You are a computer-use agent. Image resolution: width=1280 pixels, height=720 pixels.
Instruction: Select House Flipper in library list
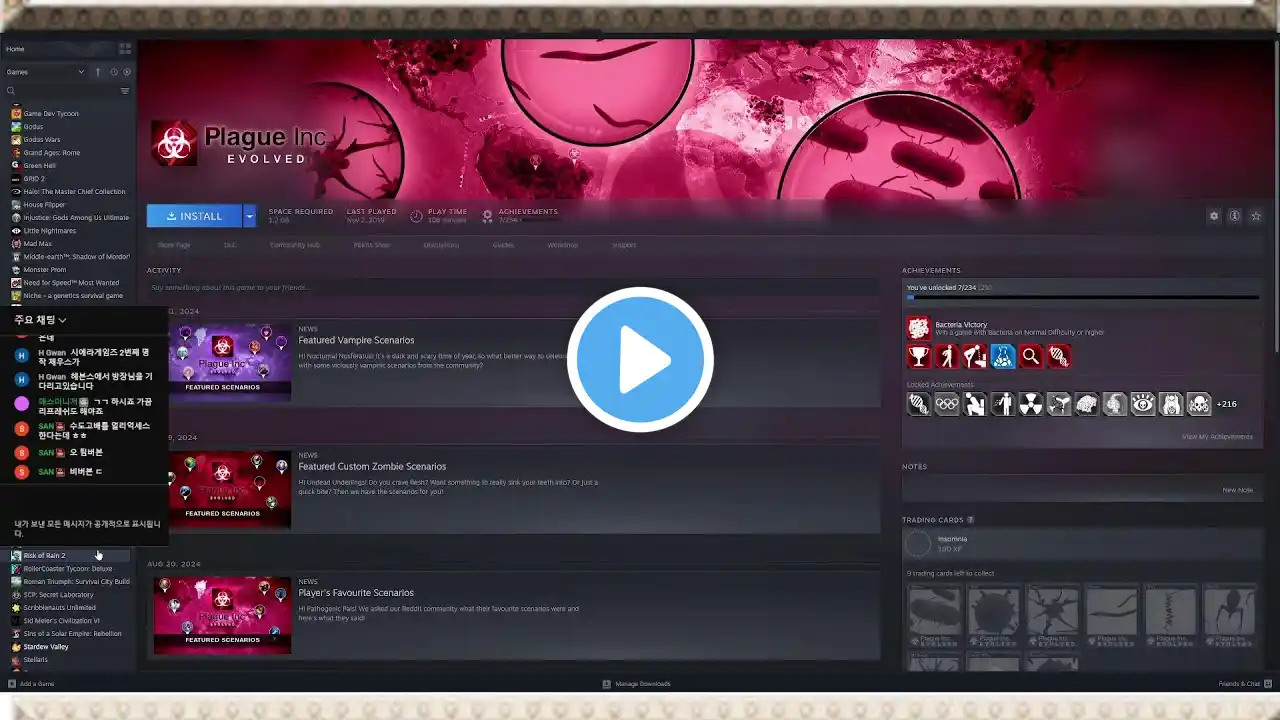click(45, 205)
